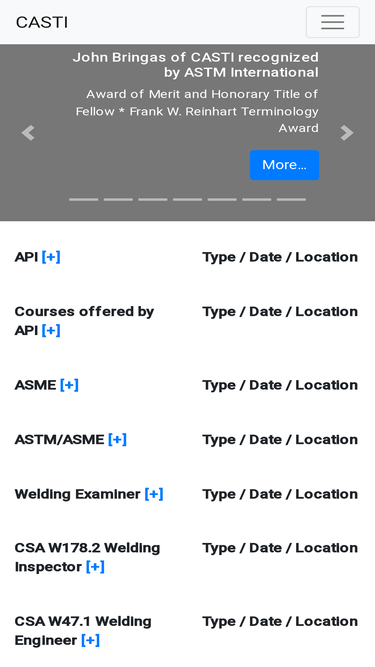Screen dimensions: 375x667
Task: Select the first carousel indicator bar
Action: [x=83, y=199]
